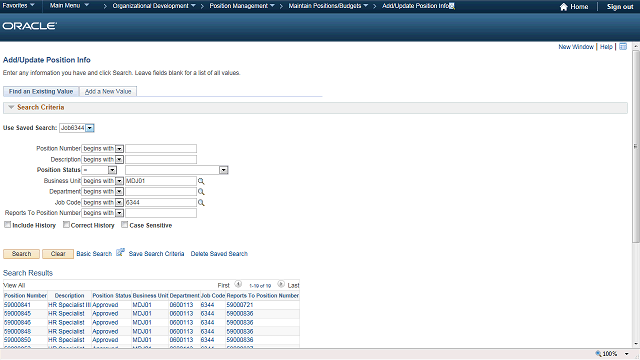Open Use Saved Search dropdown
Image resolution: width=640 pixels, height=360 pixels.
point(90,128)
